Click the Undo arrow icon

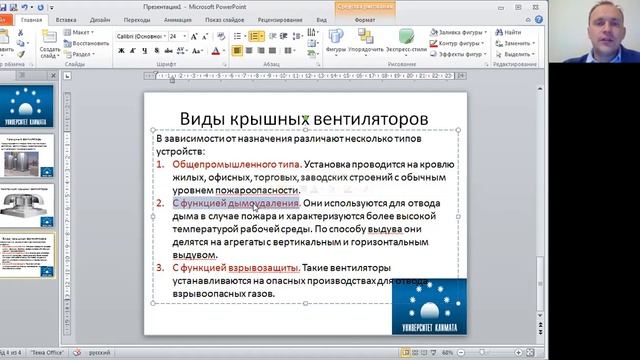coord(25,7)
